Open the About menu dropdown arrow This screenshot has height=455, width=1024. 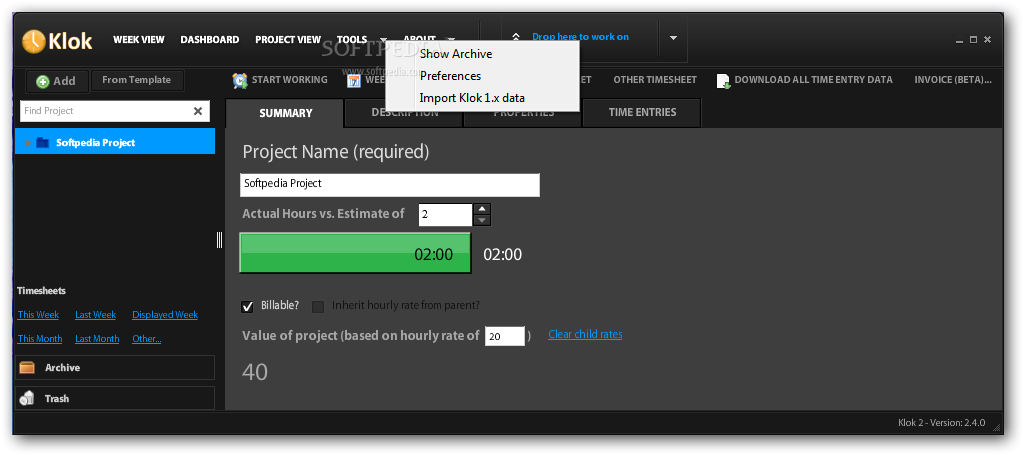tap(450, 40)
